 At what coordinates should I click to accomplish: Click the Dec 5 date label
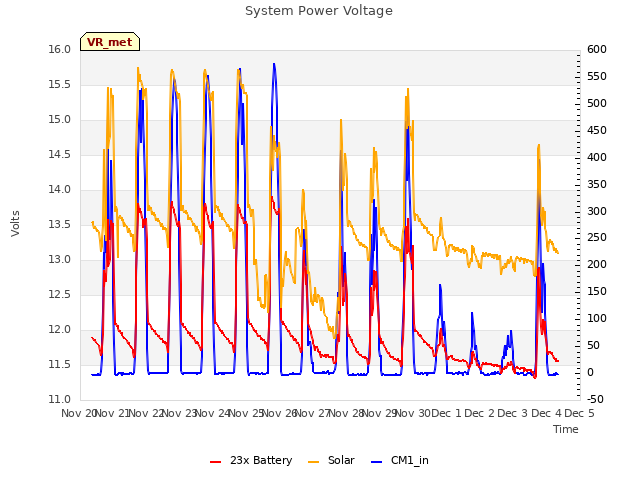click(579, 413)
